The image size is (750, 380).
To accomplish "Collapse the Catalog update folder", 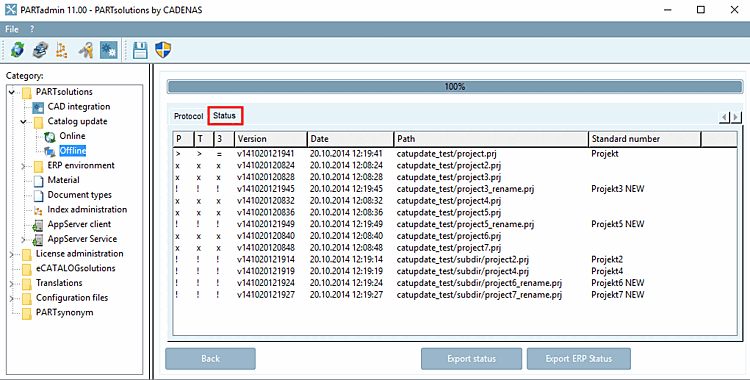I will coord(22,122).
